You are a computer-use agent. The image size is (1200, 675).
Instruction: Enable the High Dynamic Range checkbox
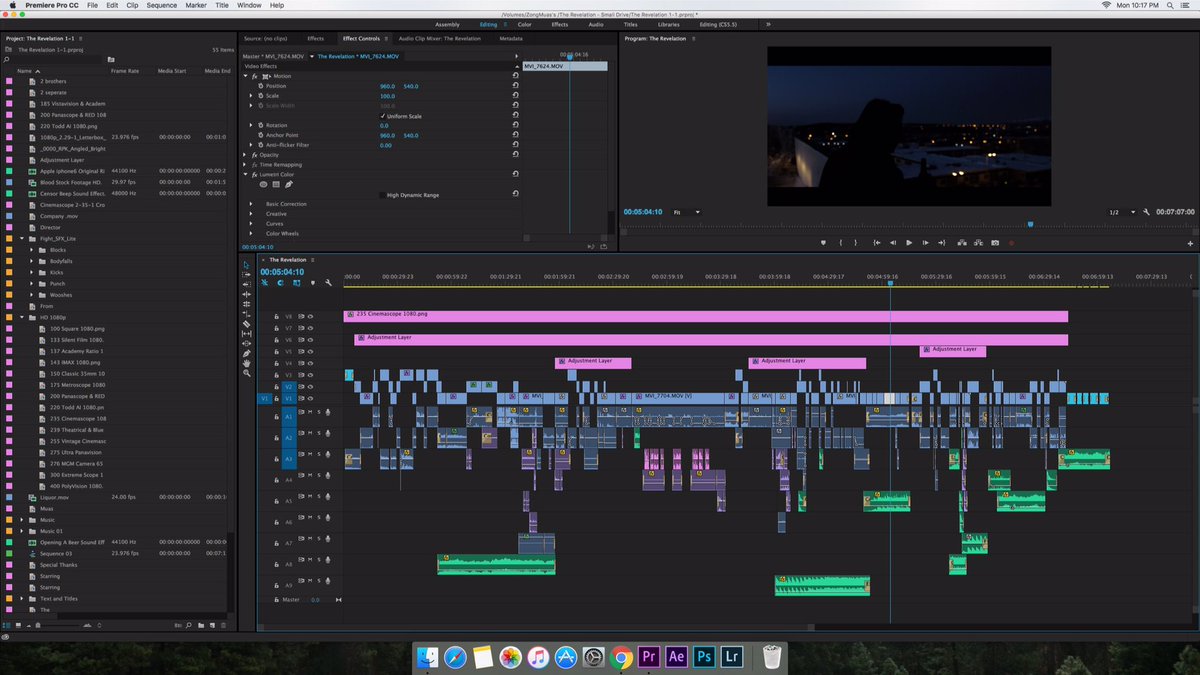(x=383, y=195)
